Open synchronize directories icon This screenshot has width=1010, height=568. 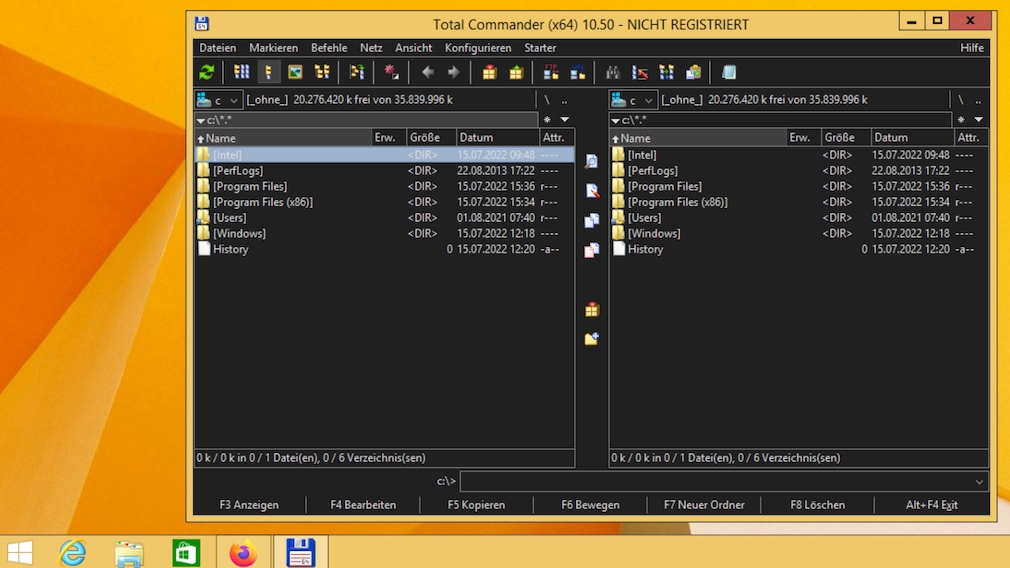tap(666, 72)
